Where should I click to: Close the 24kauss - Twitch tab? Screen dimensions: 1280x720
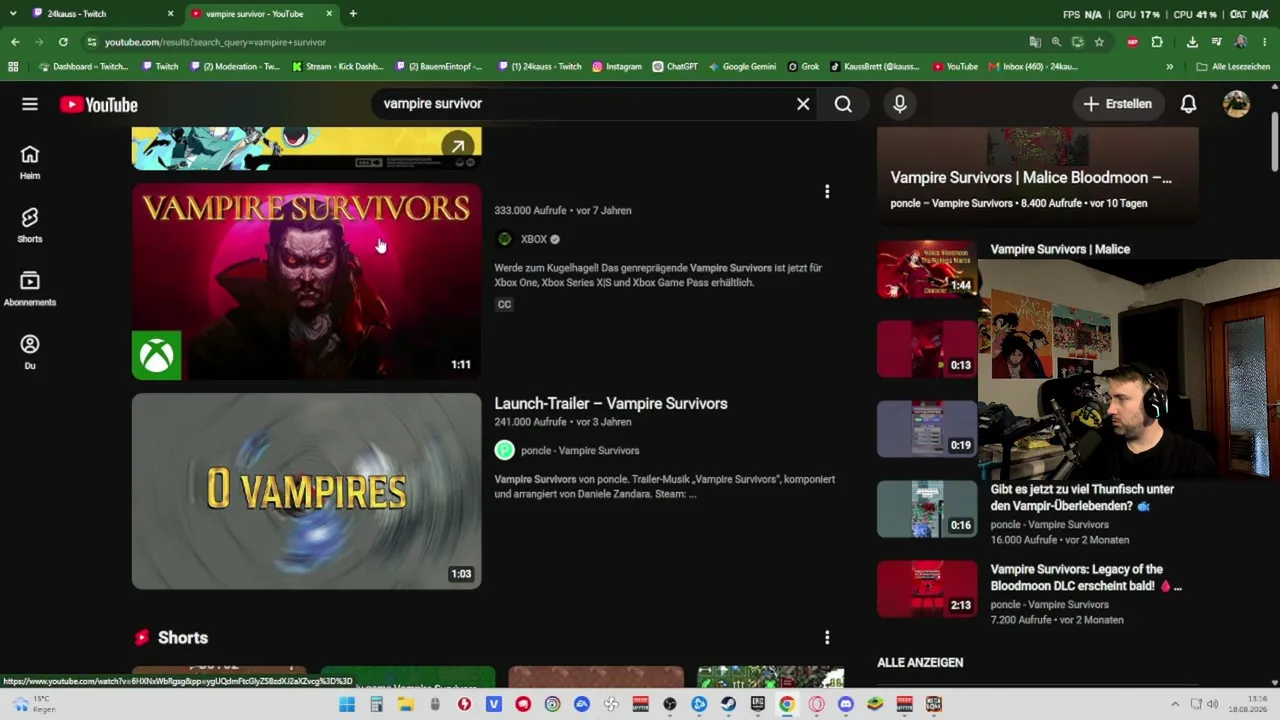click(x=170, y=14)
